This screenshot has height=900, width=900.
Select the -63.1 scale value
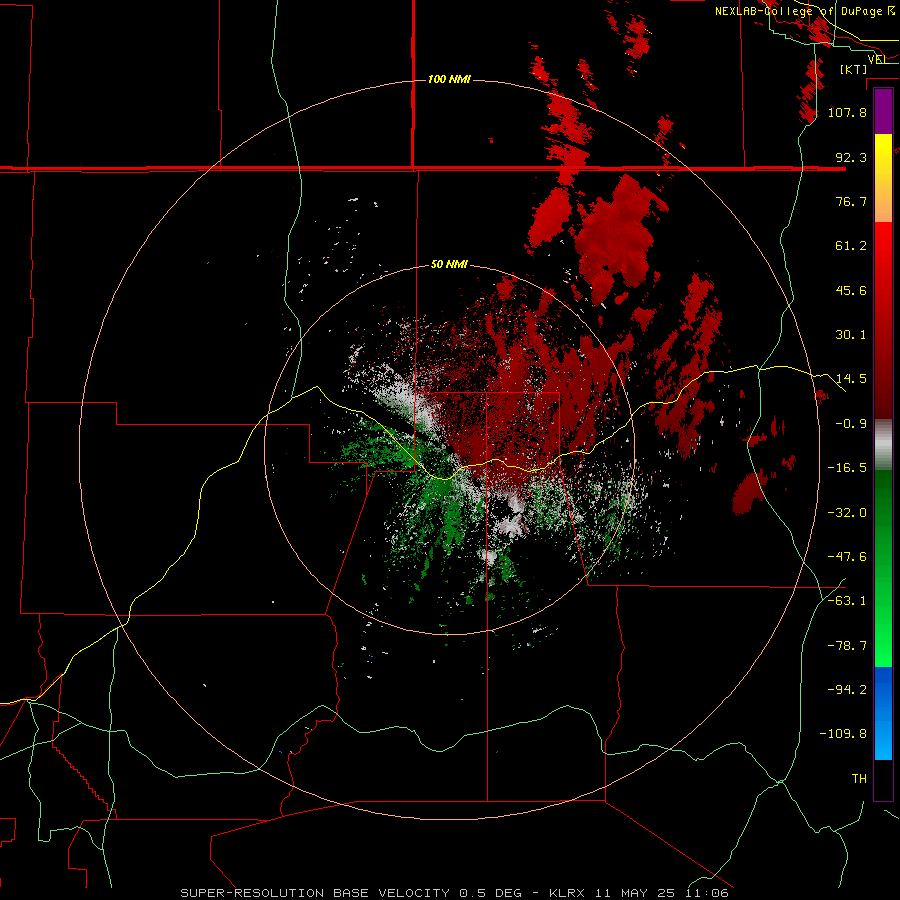pos(847,601)
